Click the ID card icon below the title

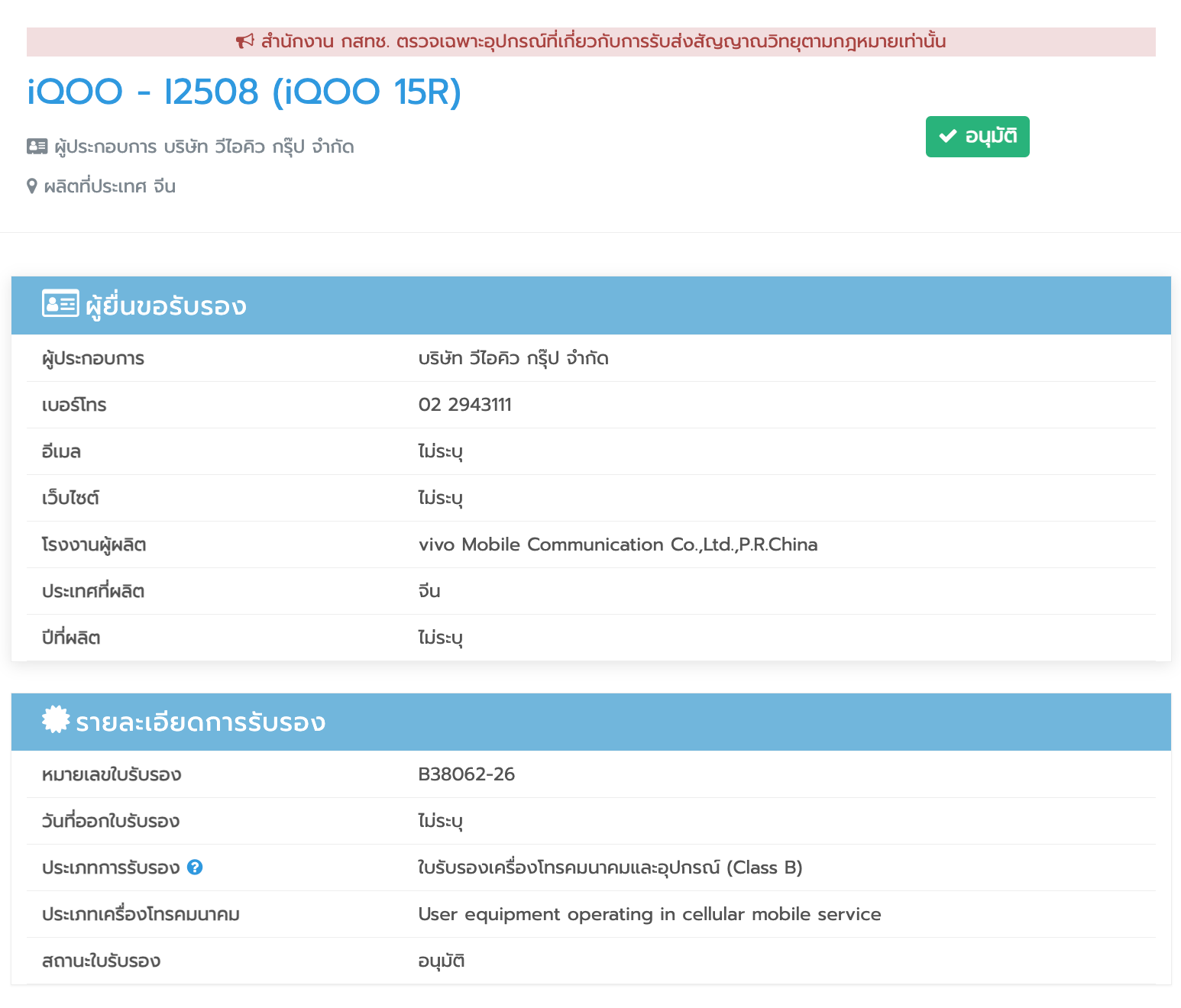37,146
